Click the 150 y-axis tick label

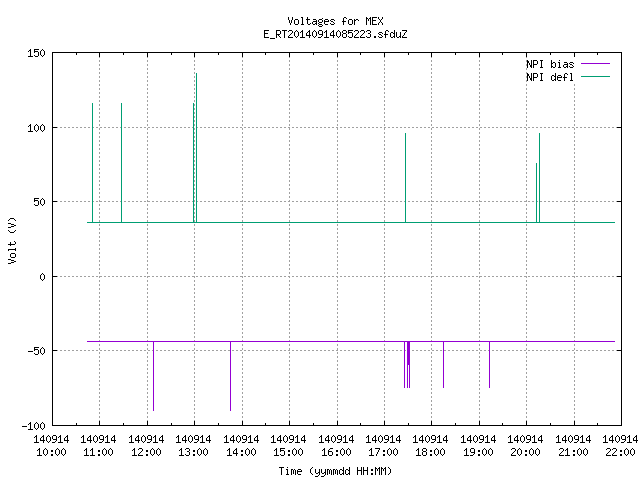click(x=36, y=53)
